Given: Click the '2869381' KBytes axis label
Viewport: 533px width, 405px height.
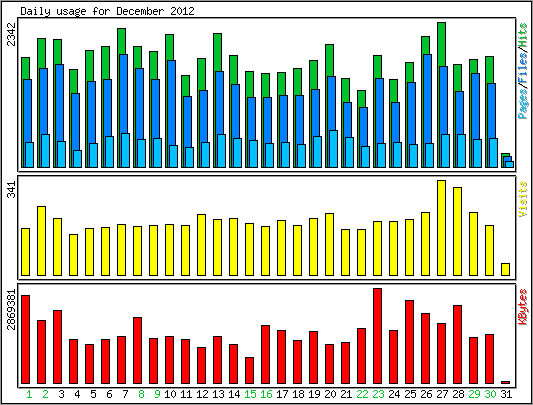Looking at the screenshot, I should click(12, 309).
